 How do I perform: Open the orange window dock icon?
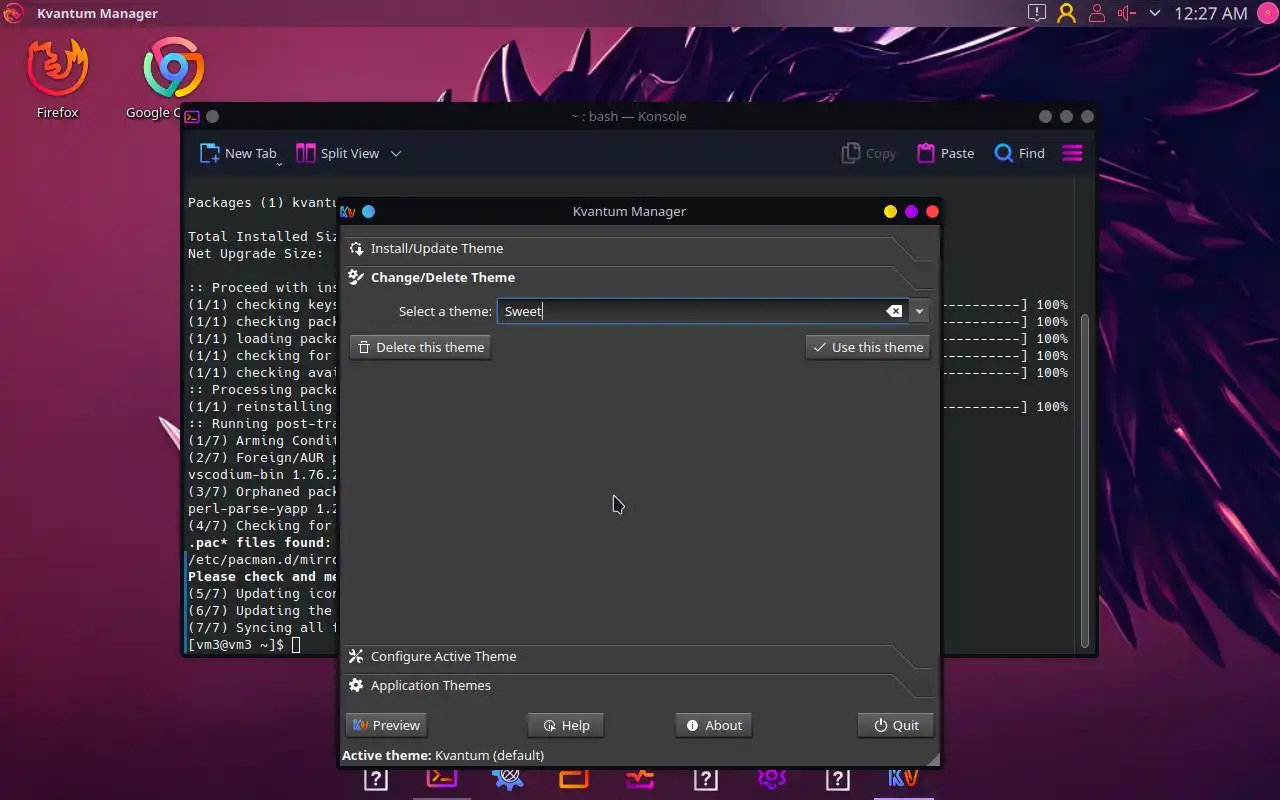coord(574,779)
